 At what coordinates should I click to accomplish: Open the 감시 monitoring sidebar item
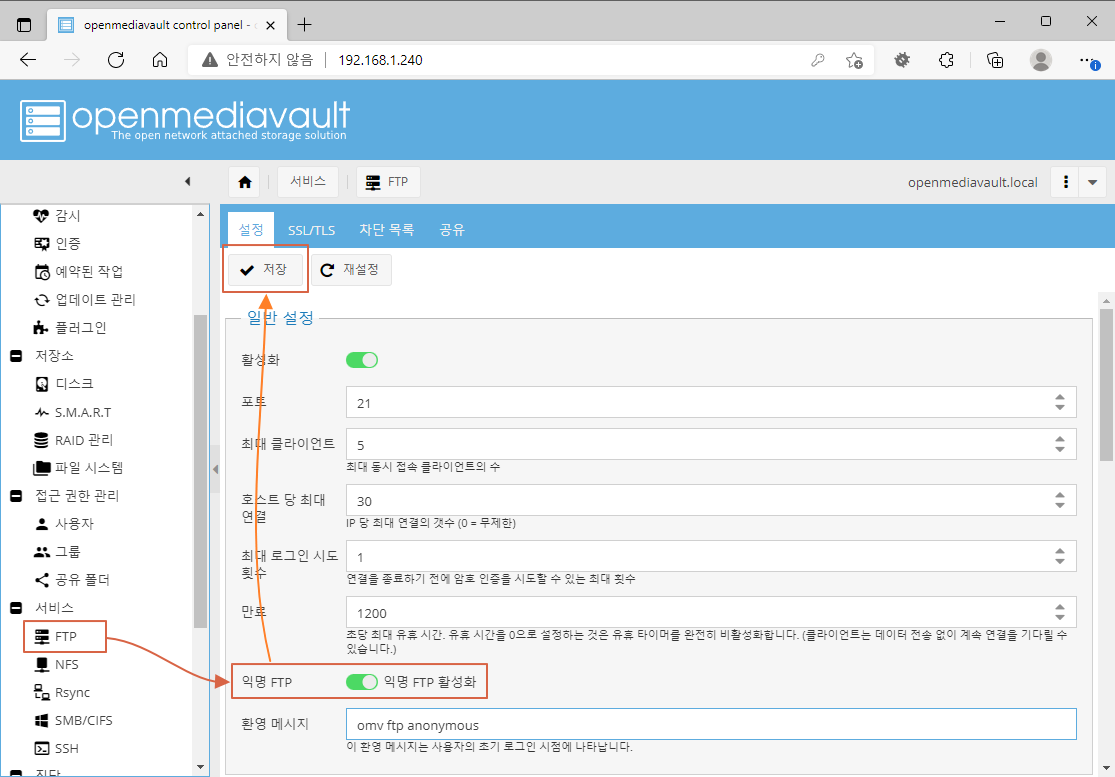click(57, 215)
